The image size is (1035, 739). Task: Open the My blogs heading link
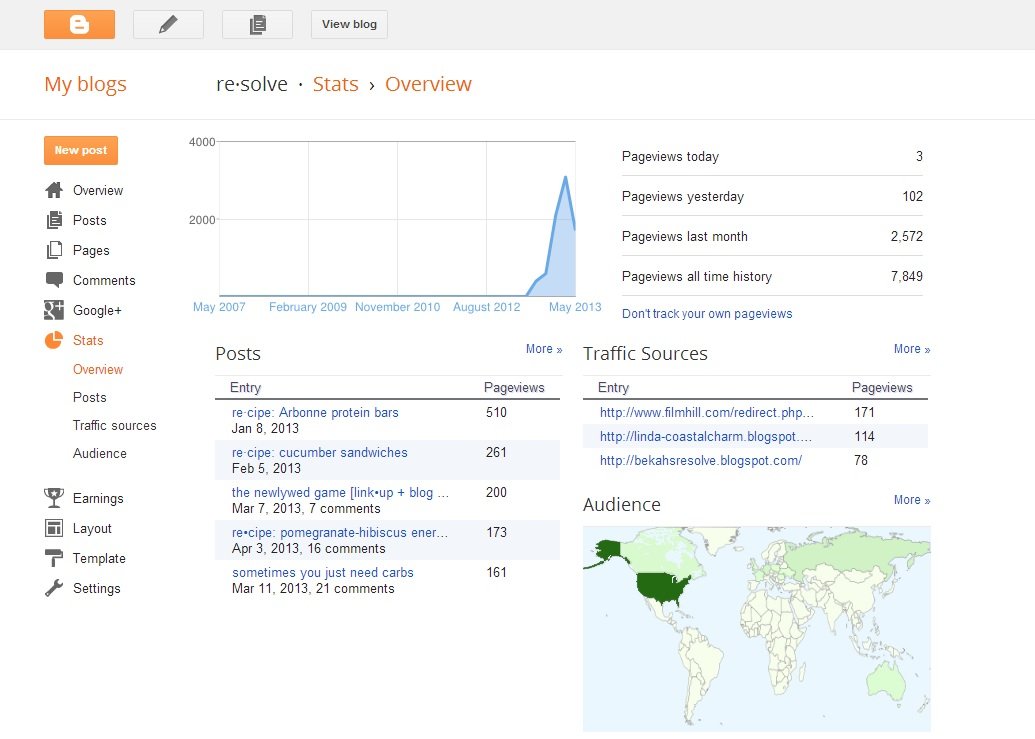coord(85,84)
